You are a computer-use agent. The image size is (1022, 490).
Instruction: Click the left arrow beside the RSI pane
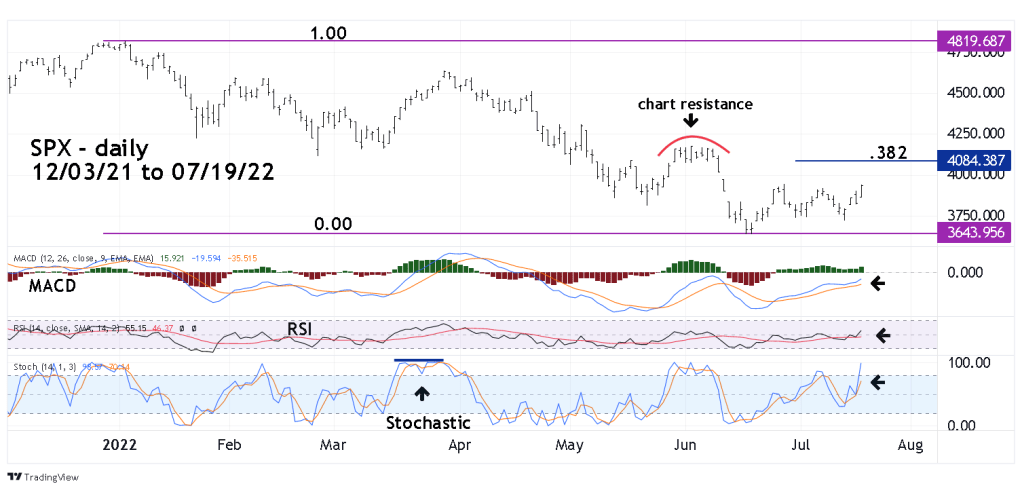[883, 334]
